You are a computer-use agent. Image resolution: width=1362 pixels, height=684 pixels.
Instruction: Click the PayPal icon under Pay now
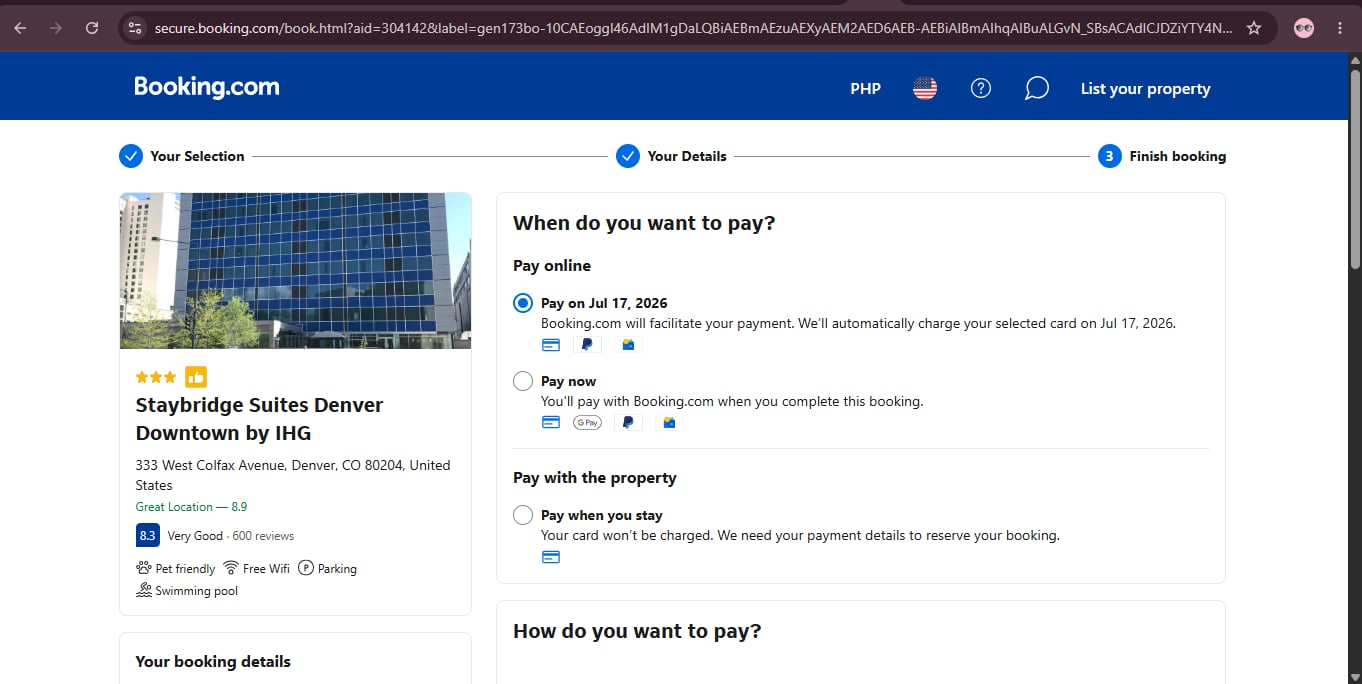(x=628, y=423)
